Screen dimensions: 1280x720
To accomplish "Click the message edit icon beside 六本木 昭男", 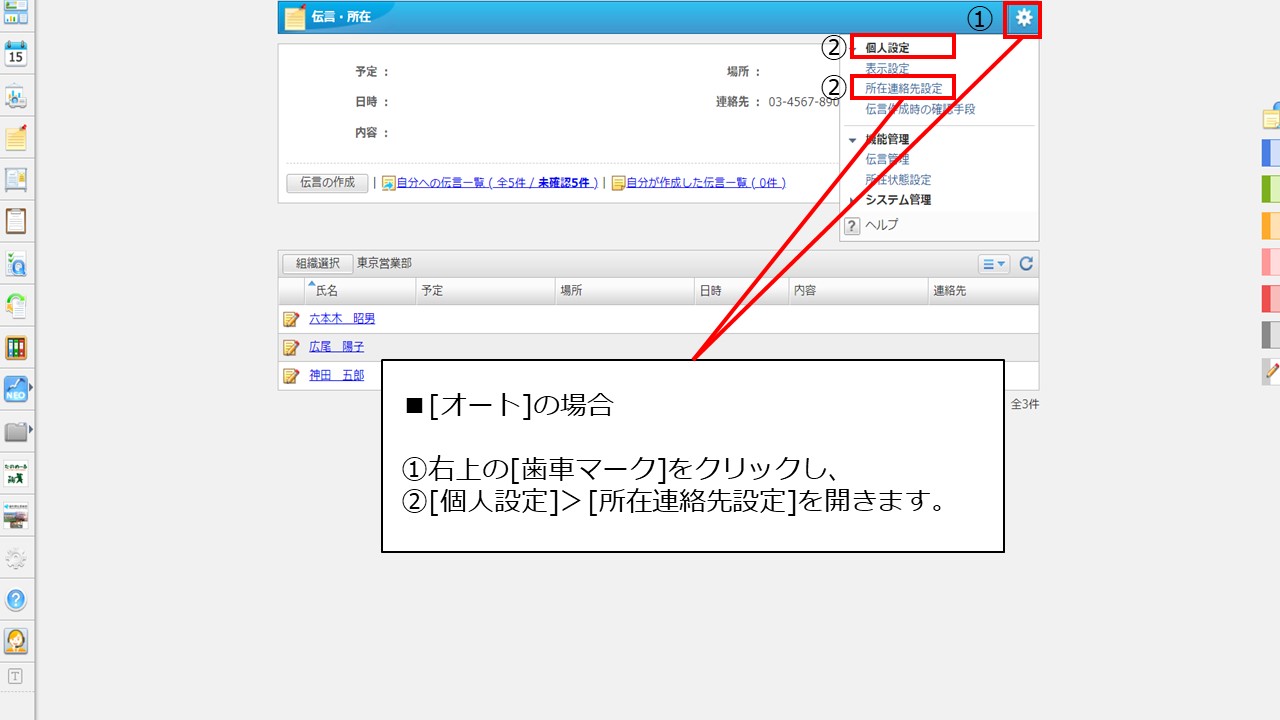I will tap(291, 319).
